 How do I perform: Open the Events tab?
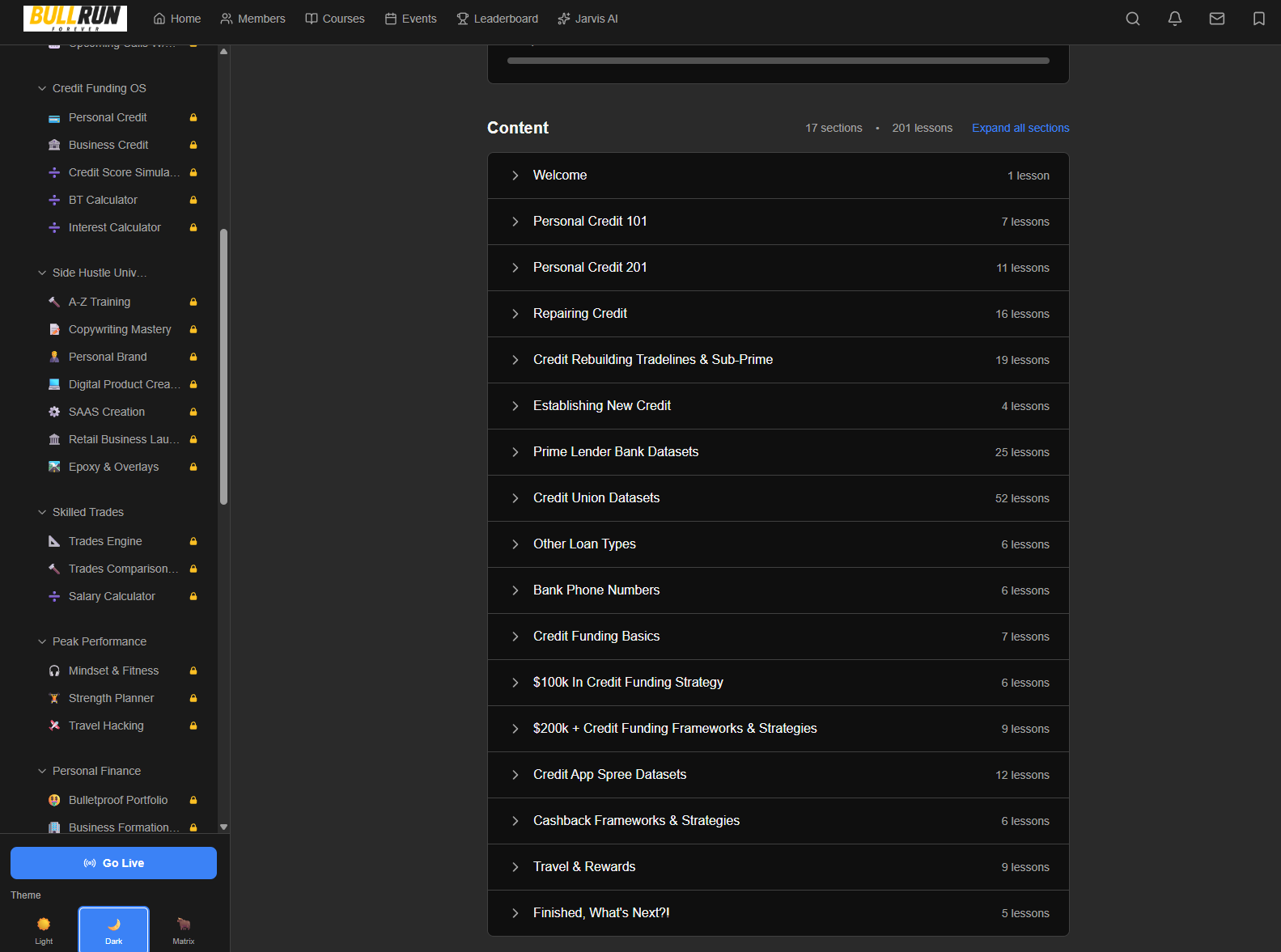click(x=410, y=19)
